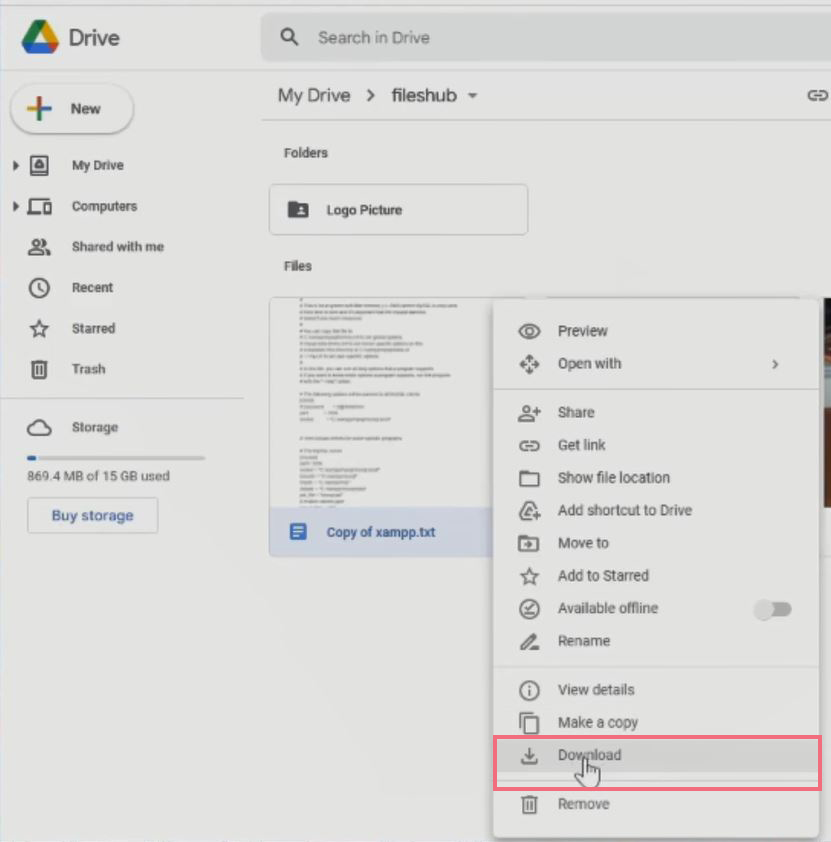Click the Google Drive logo
831x842 pixels.
coord(40,37)
